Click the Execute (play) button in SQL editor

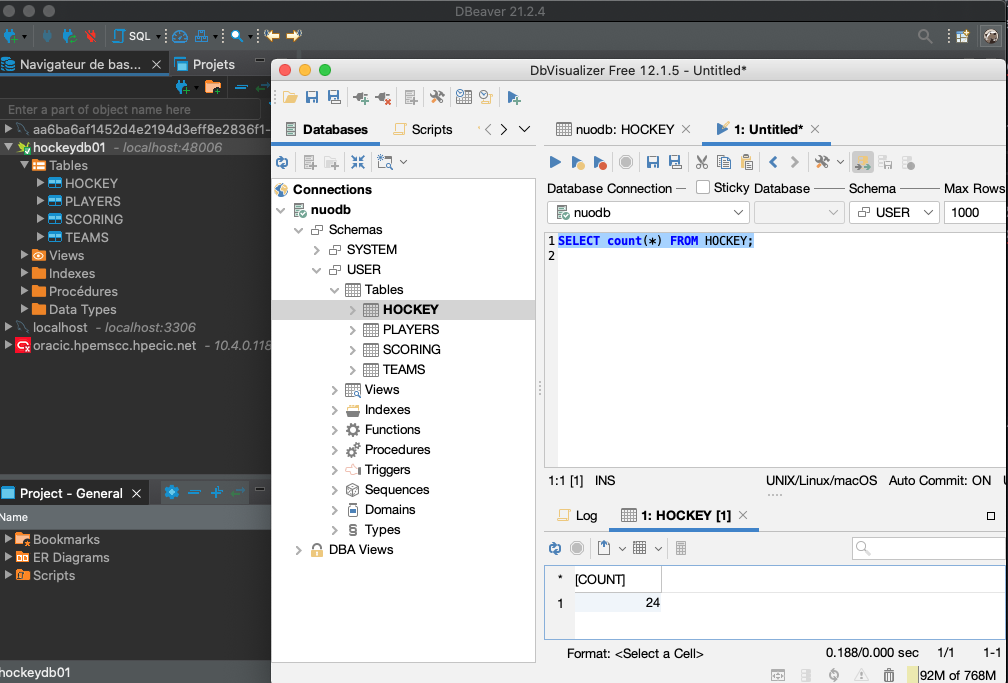click(555, 162)
